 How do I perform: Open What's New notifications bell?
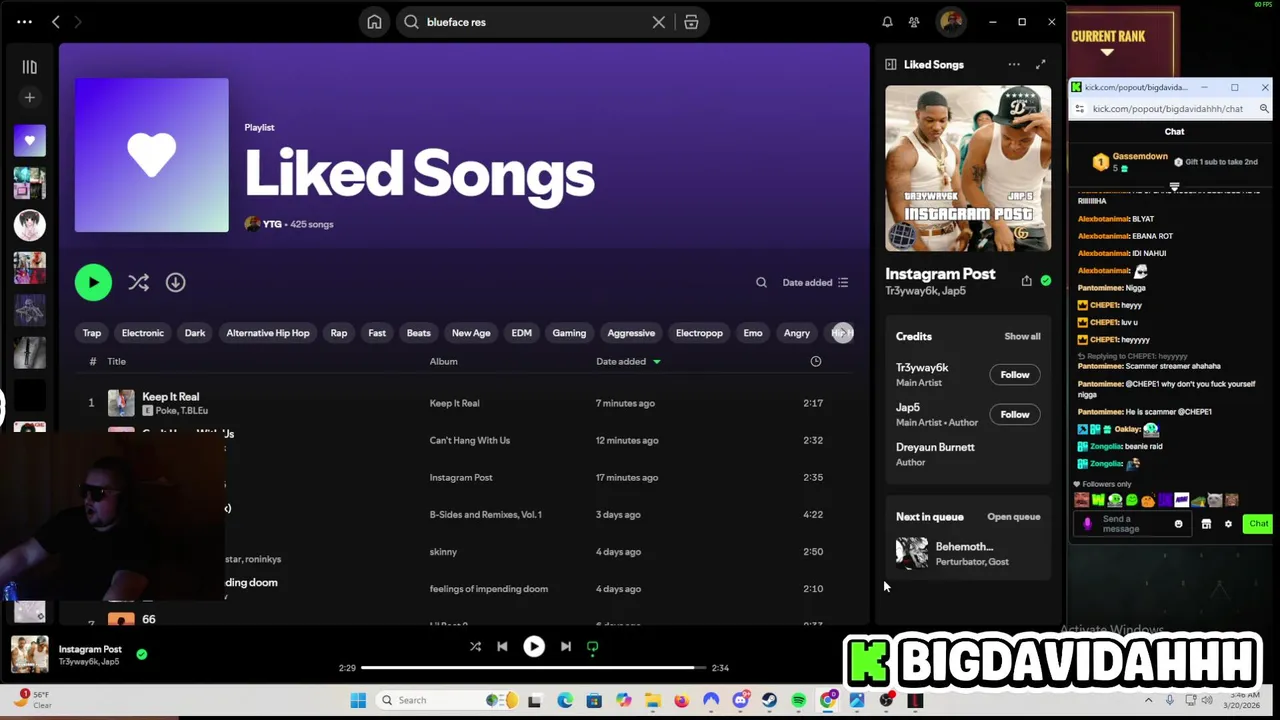(887, 22)
